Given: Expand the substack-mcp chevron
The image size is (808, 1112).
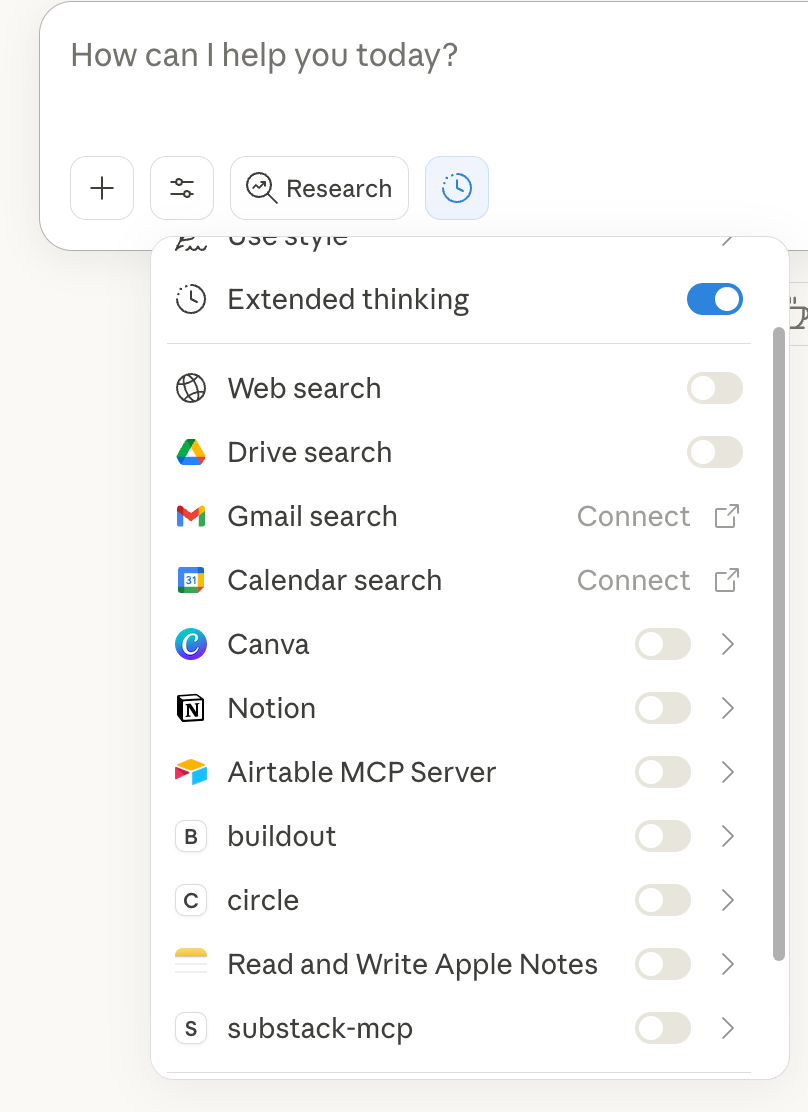Looking at the screenshot, I should (727, 1028).
